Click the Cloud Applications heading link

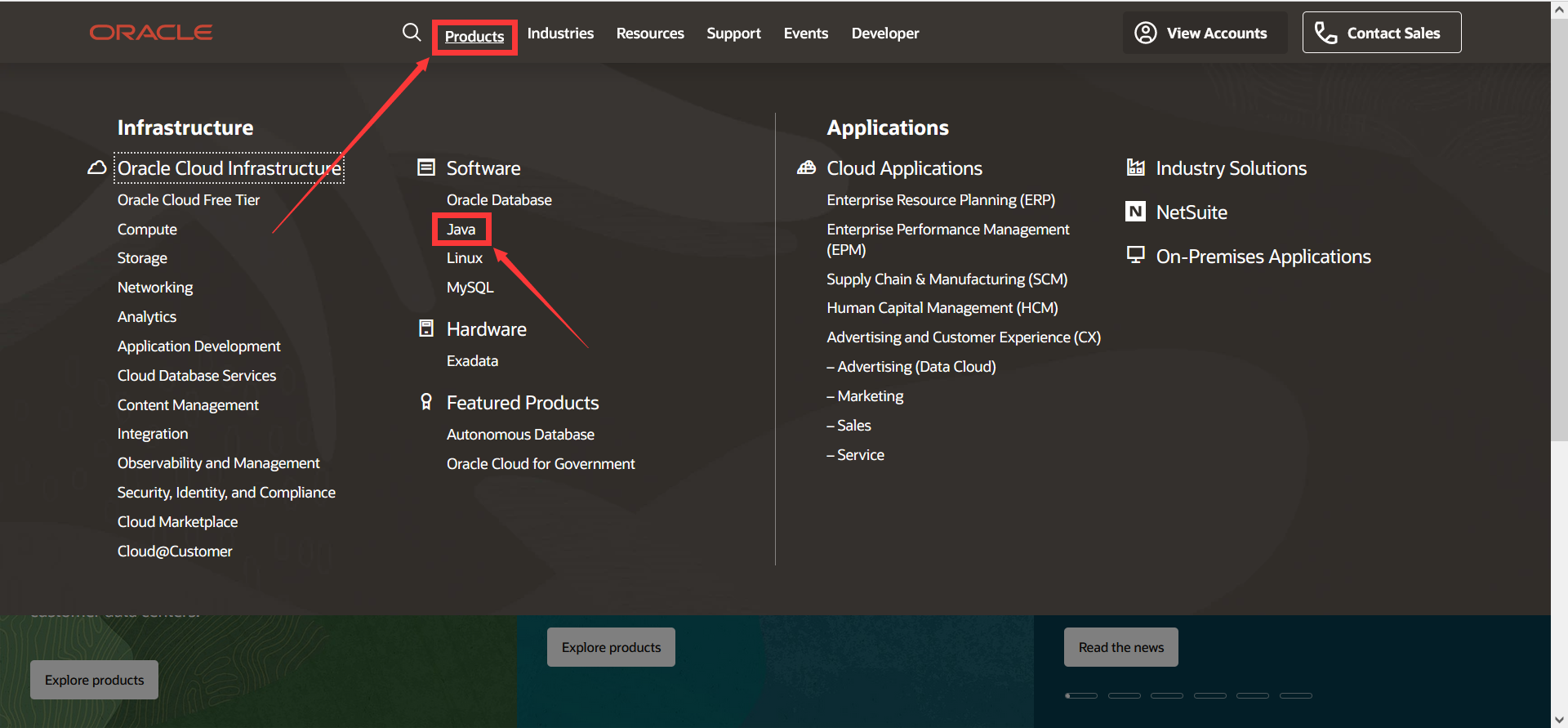904,168
